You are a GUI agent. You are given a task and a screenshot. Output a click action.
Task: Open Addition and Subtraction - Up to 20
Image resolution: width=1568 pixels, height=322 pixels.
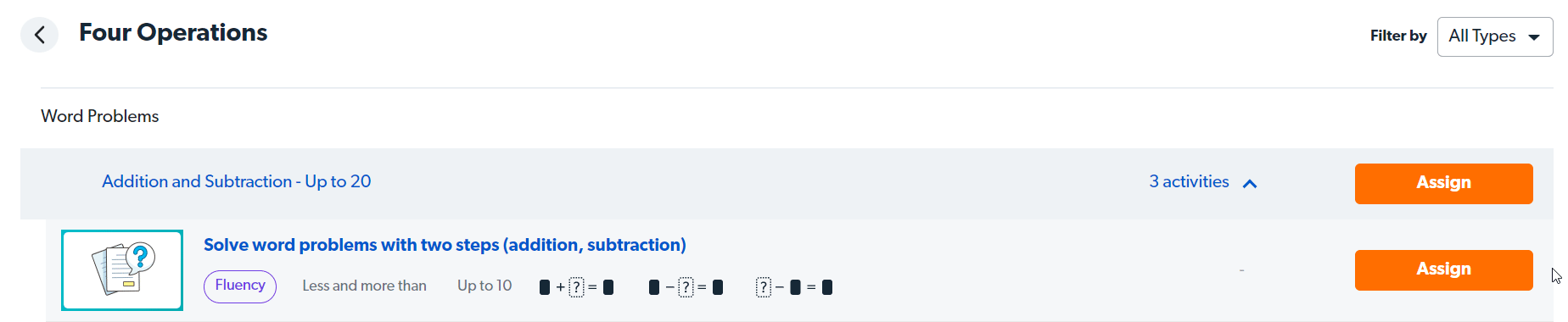pos(236,181)
